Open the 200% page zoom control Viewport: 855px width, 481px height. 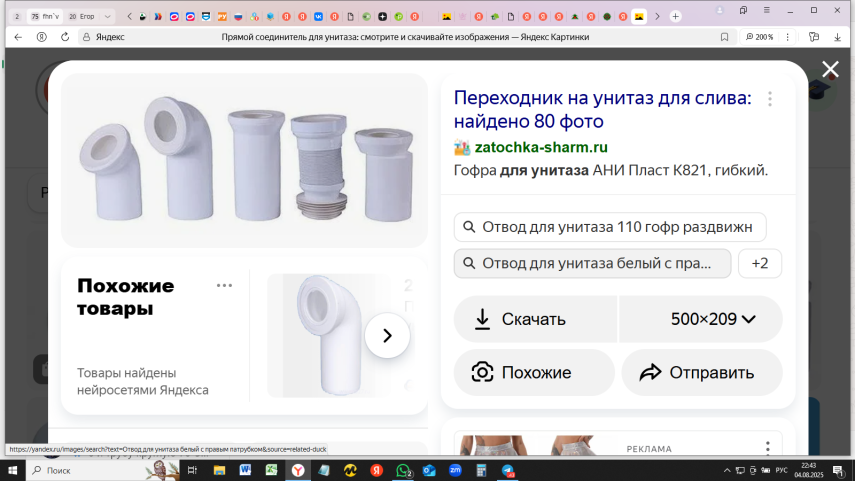(760, 37)
